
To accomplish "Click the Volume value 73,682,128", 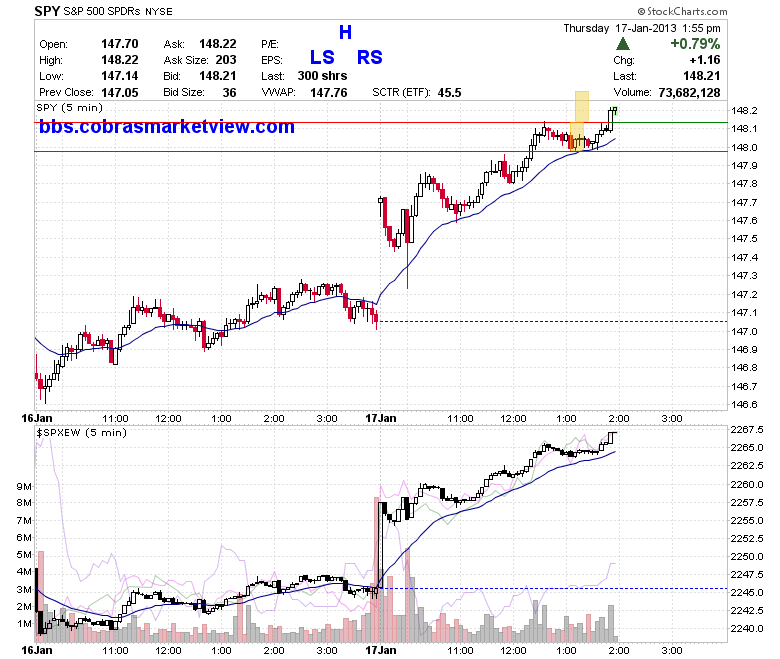I will point(689,92).
